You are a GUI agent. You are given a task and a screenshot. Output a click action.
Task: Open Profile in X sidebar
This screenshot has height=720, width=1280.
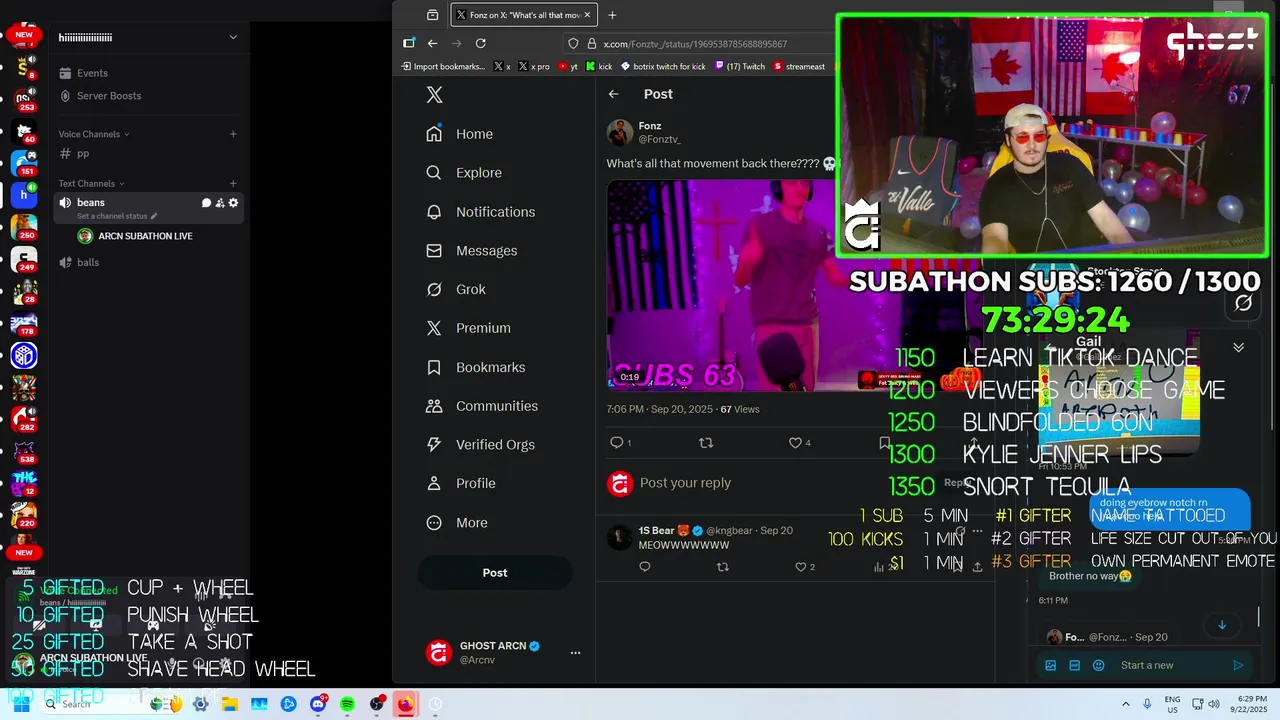coord(461,483)
